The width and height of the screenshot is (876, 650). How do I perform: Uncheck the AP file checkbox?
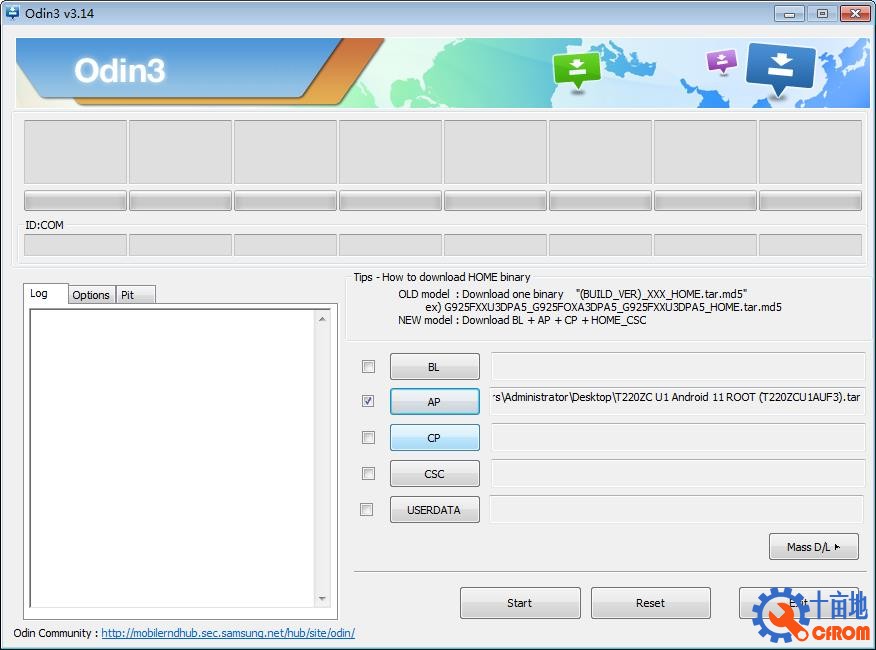click(x=368, y=401)
